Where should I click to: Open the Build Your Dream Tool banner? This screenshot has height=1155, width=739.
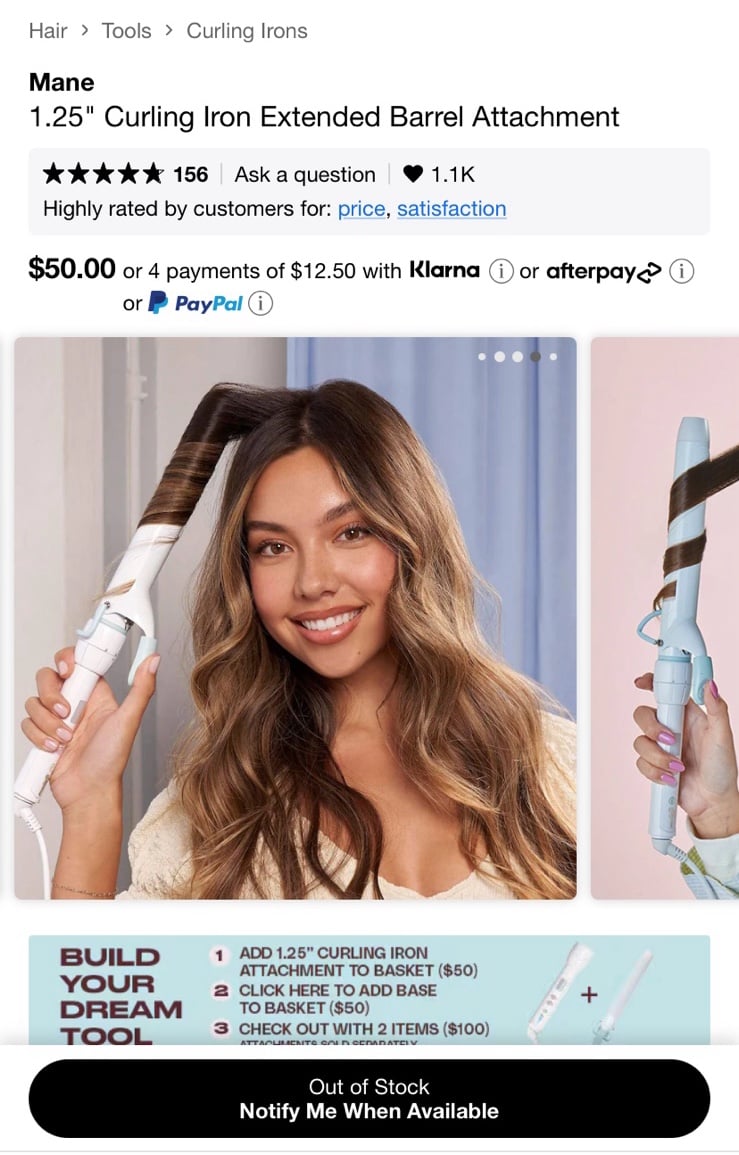click(369, 990)
